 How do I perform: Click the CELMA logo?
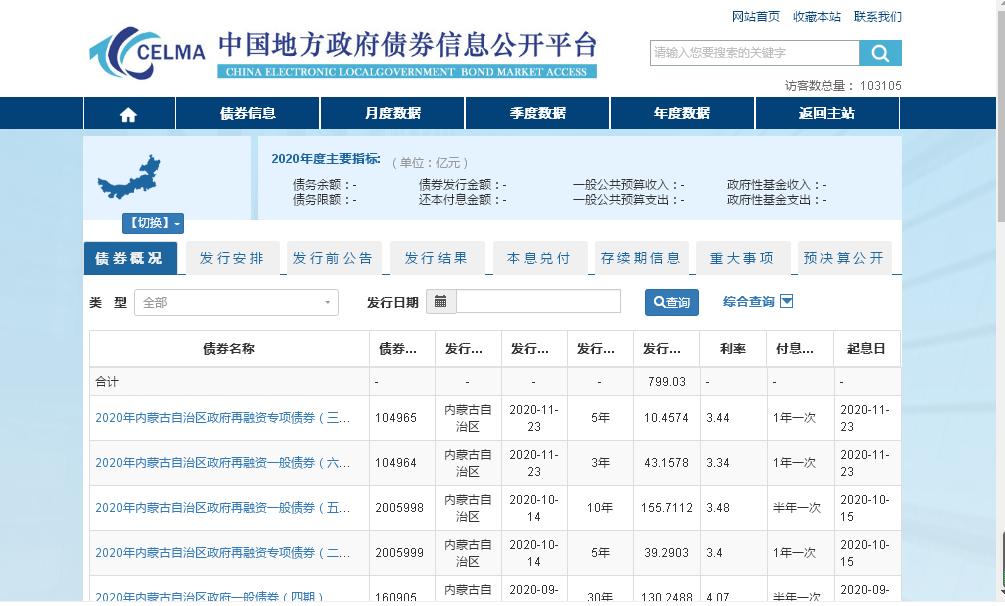(x=147, y=51)
